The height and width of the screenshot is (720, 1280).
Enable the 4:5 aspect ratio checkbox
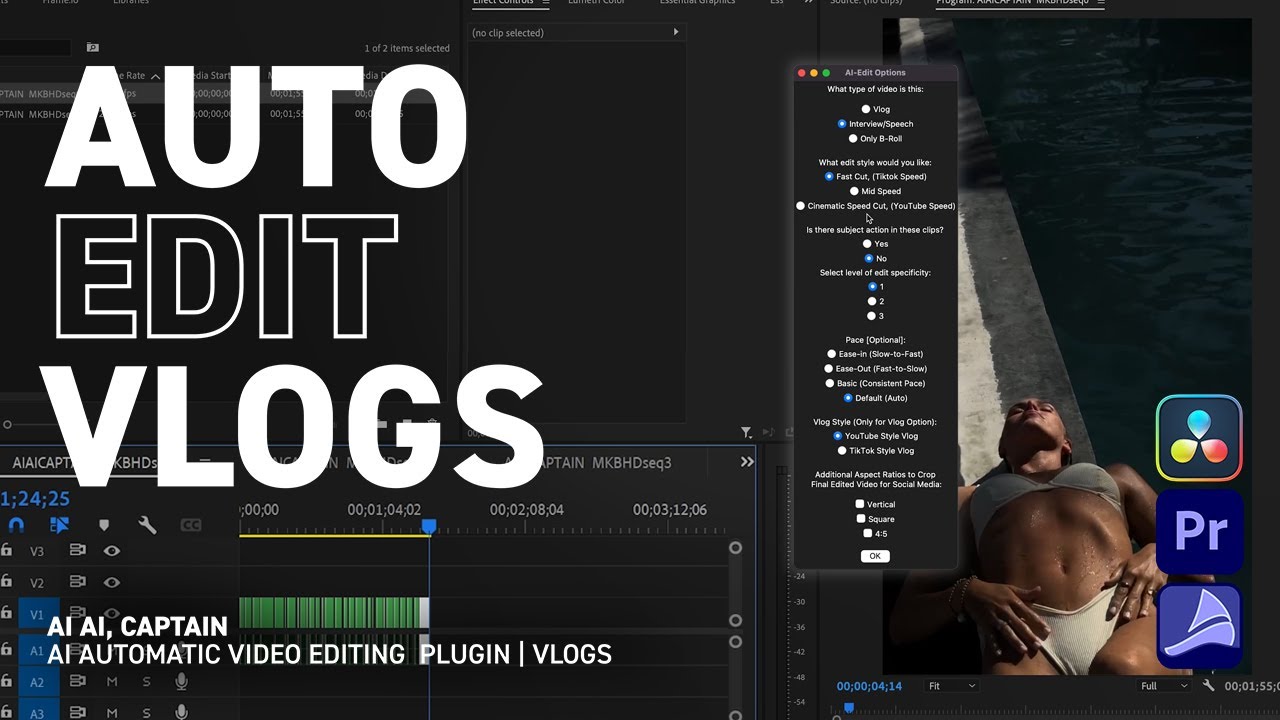coord(867,533)
